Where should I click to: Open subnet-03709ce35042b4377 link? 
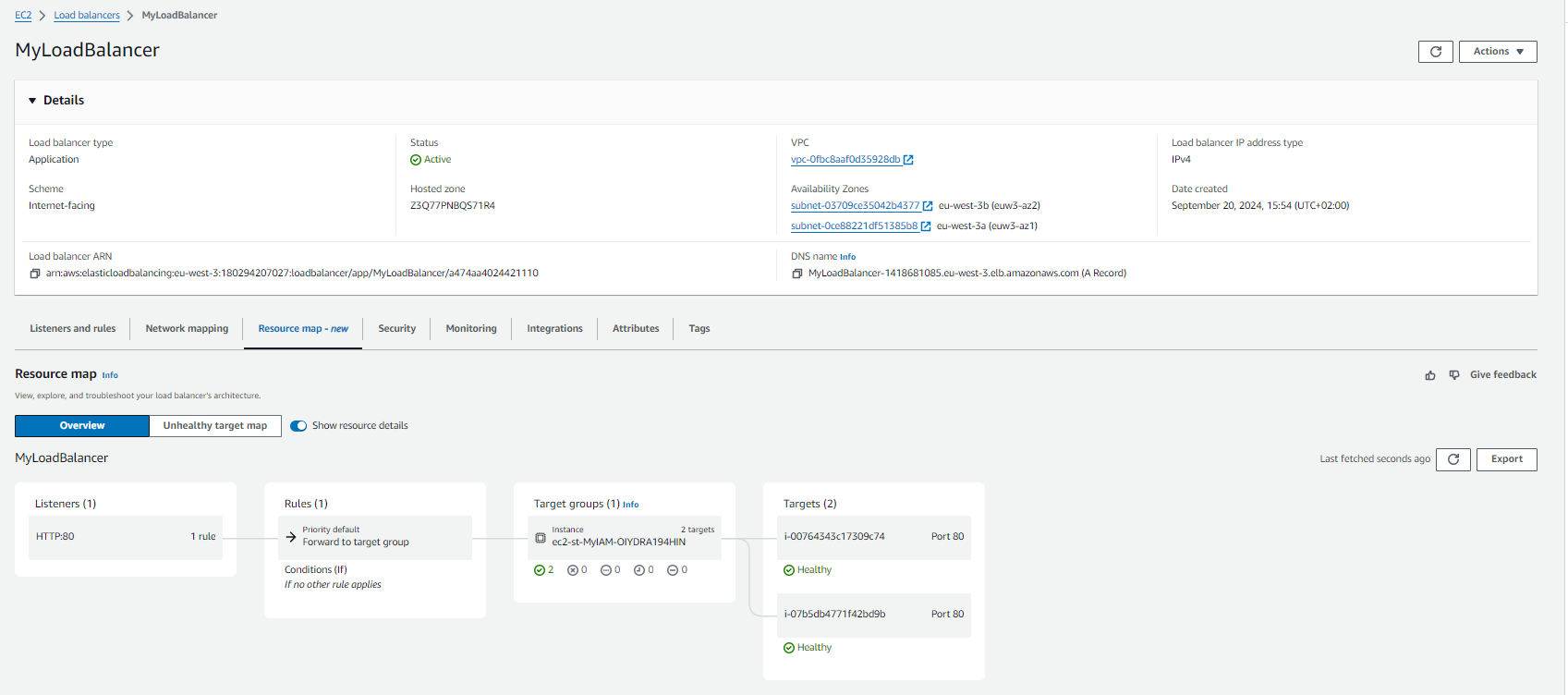tap(856, 206)
